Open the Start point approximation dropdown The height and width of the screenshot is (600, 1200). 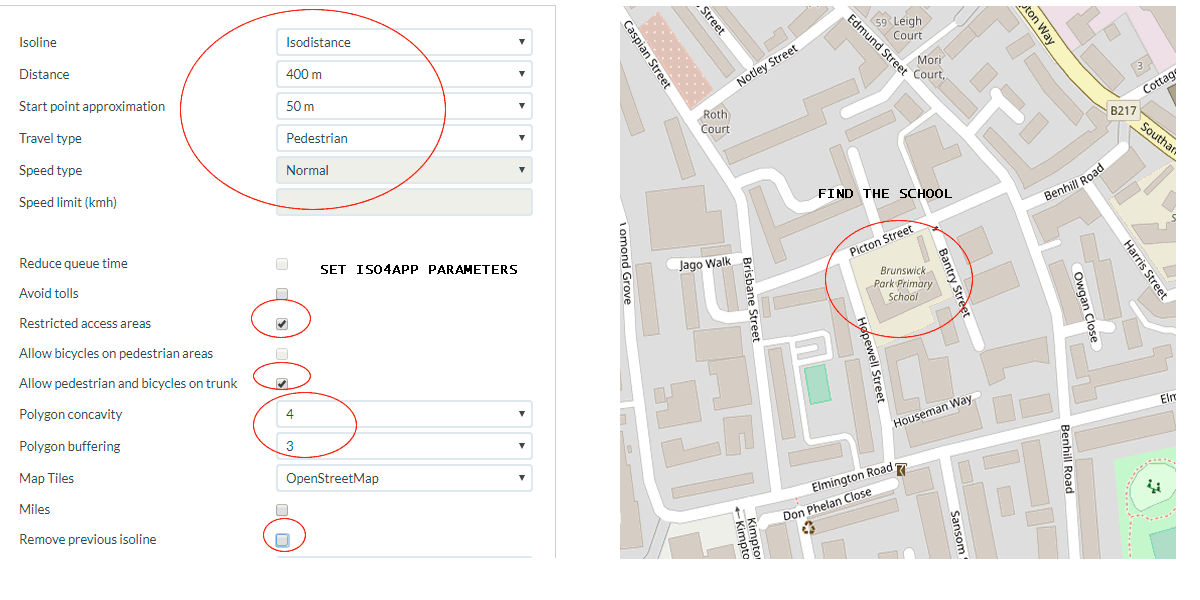[x=404, y=106]
